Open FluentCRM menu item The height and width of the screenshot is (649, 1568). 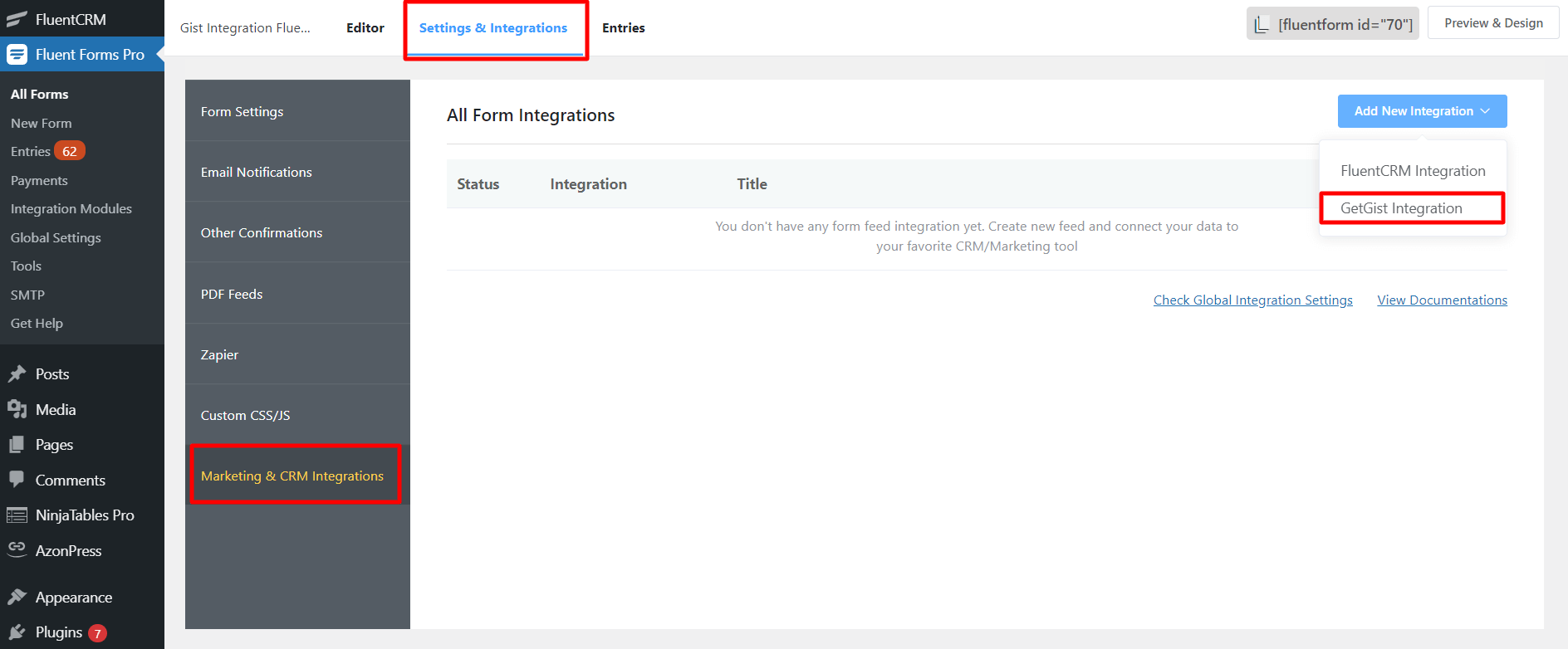pyautogui.click(x=82, y=19)
